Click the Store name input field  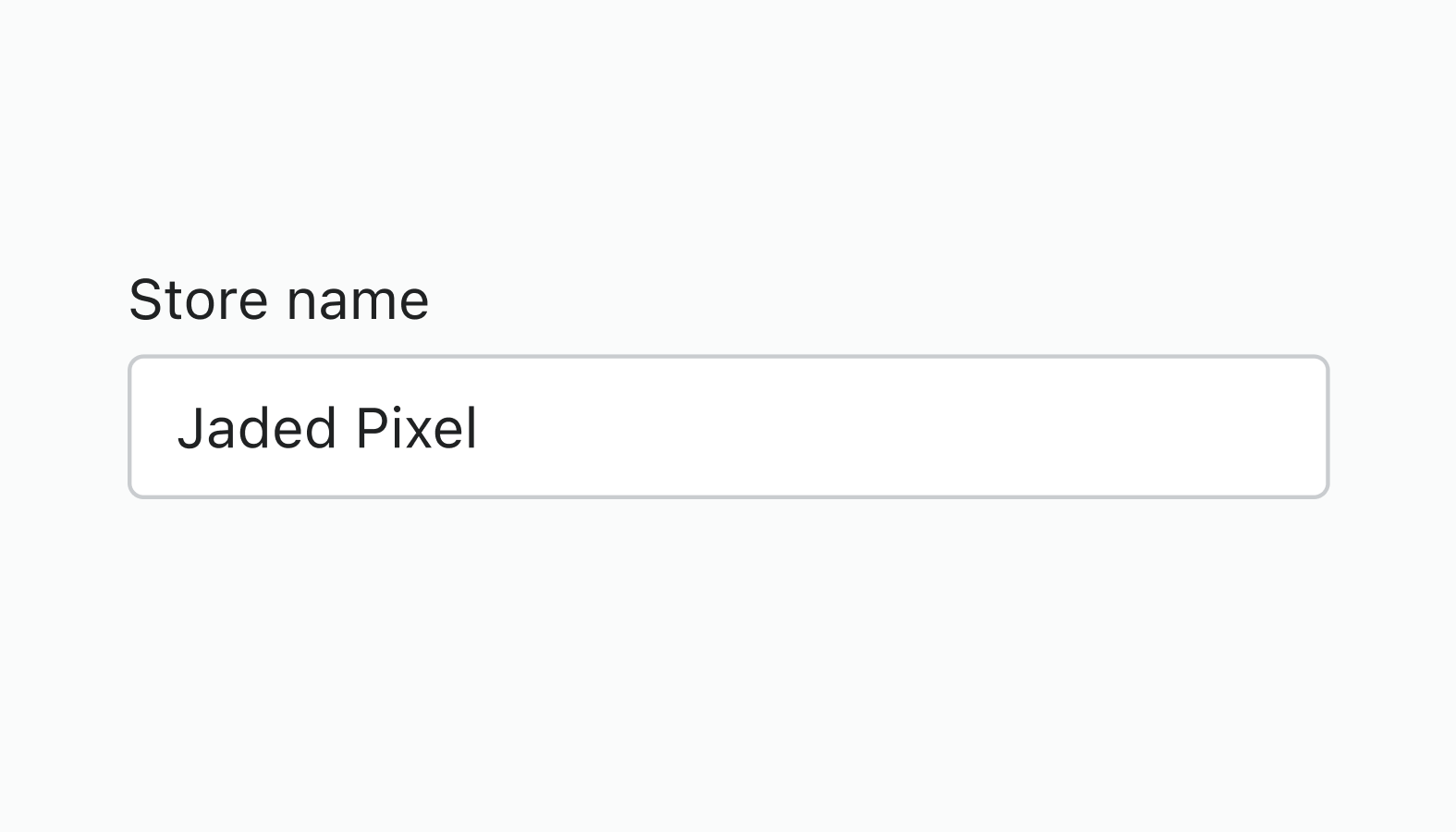click(x=728, y=427)
